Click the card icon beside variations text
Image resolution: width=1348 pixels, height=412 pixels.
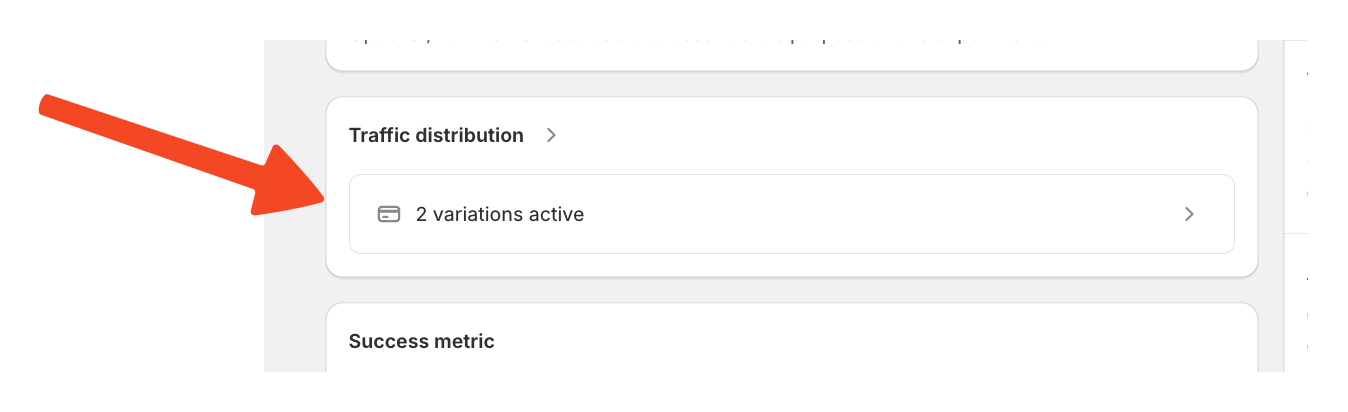pos(389,214)
